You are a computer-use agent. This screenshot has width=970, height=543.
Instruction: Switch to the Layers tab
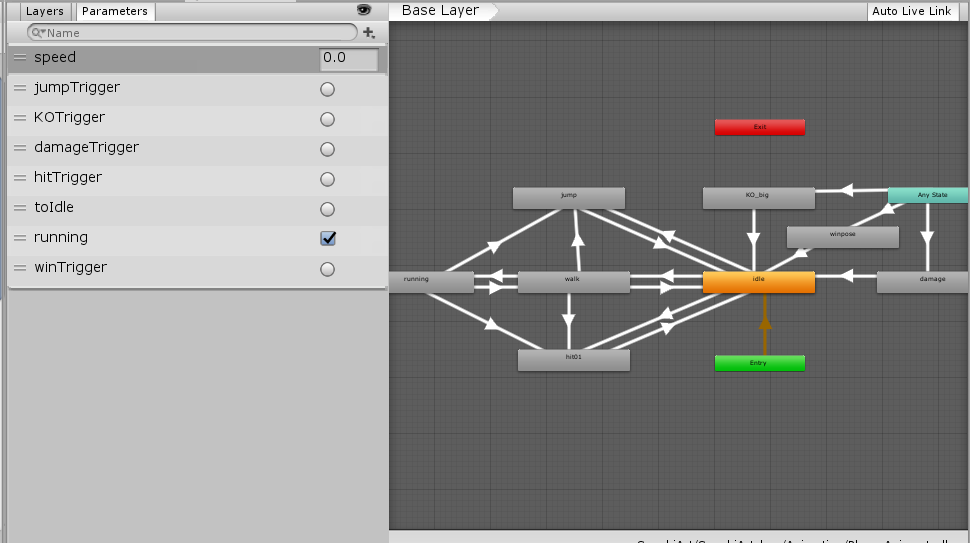point(44,12)
